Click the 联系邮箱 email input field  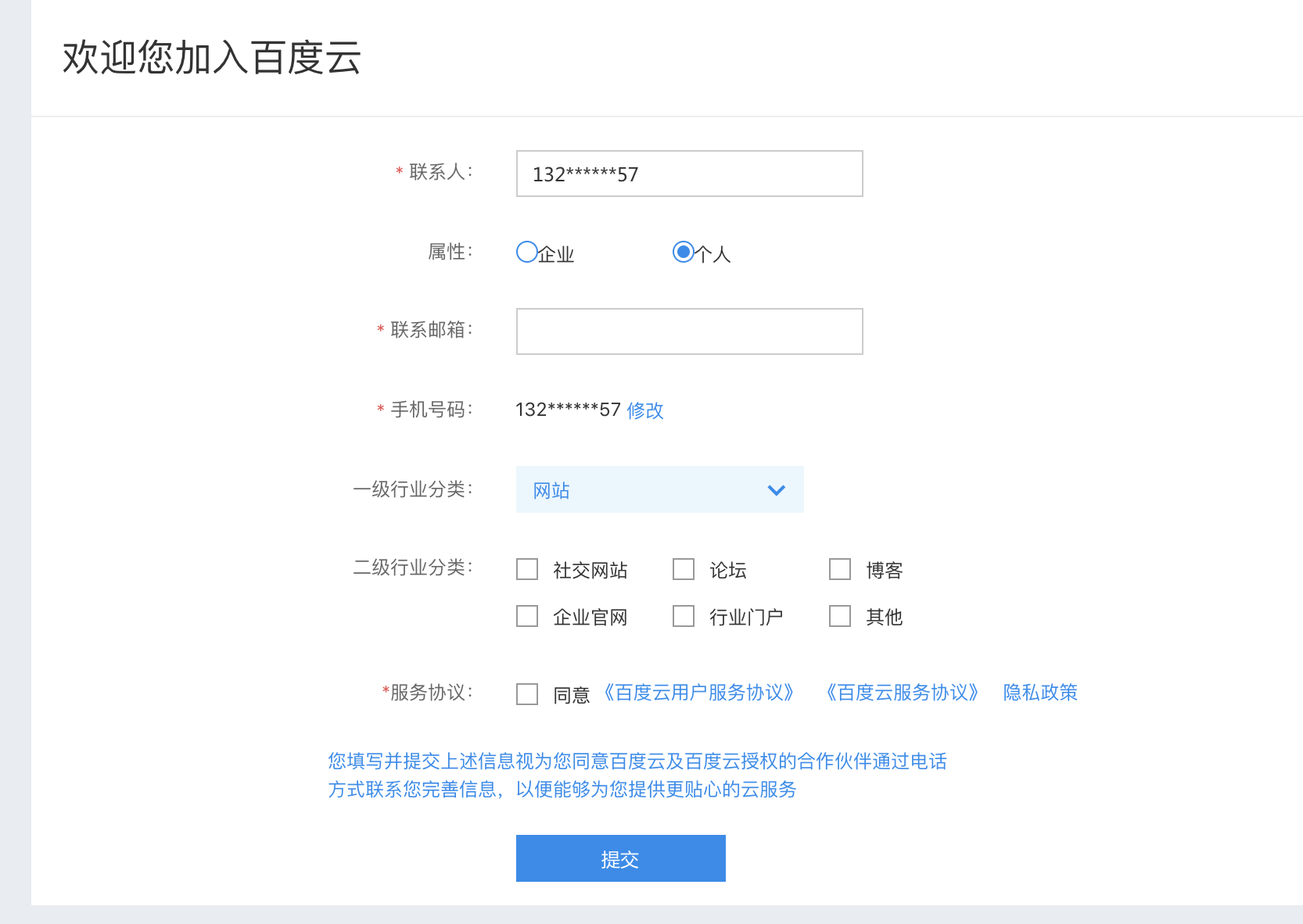coord(689,331)
